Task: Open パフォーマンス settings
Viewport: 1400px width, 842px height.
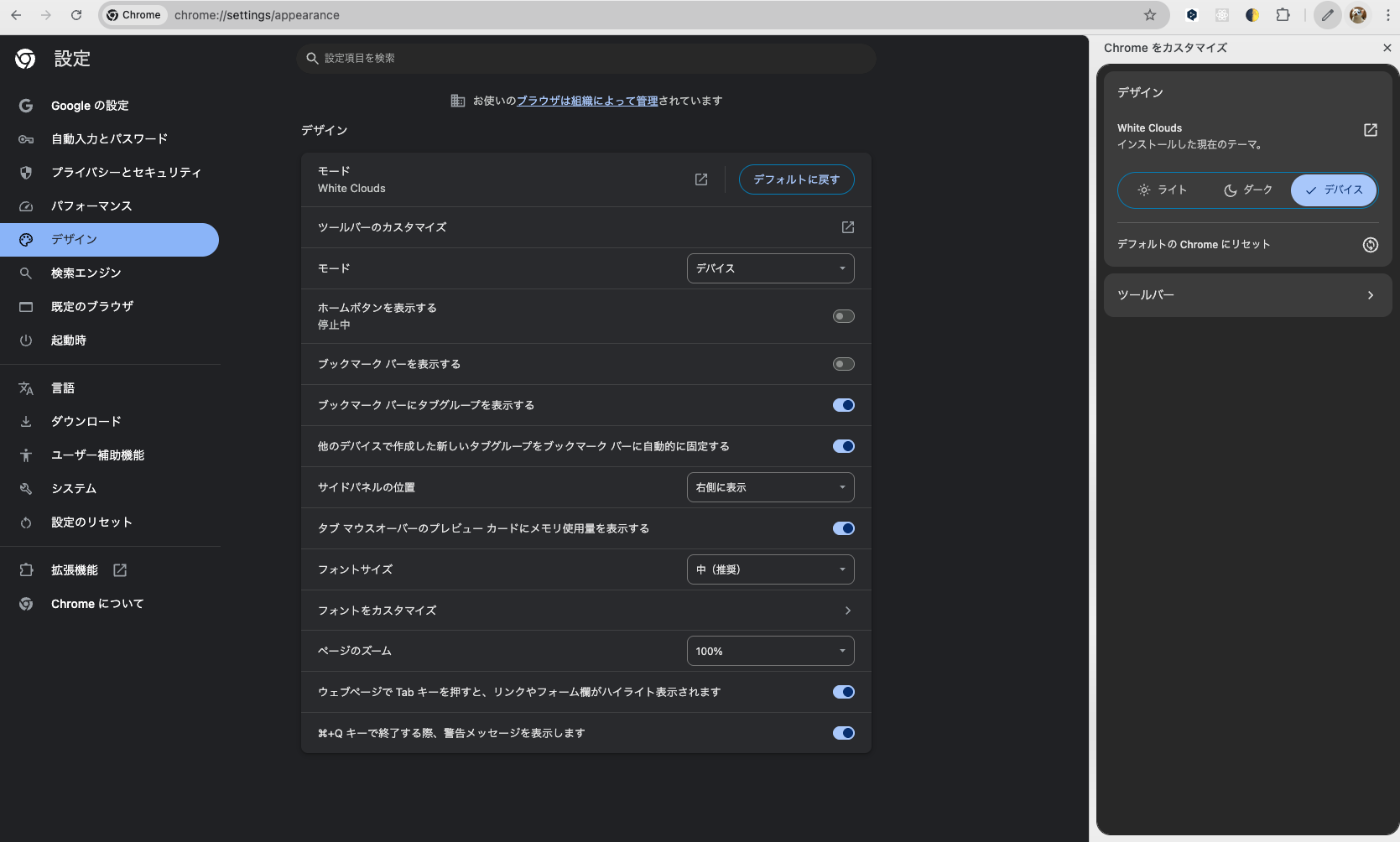Action: 109,206
